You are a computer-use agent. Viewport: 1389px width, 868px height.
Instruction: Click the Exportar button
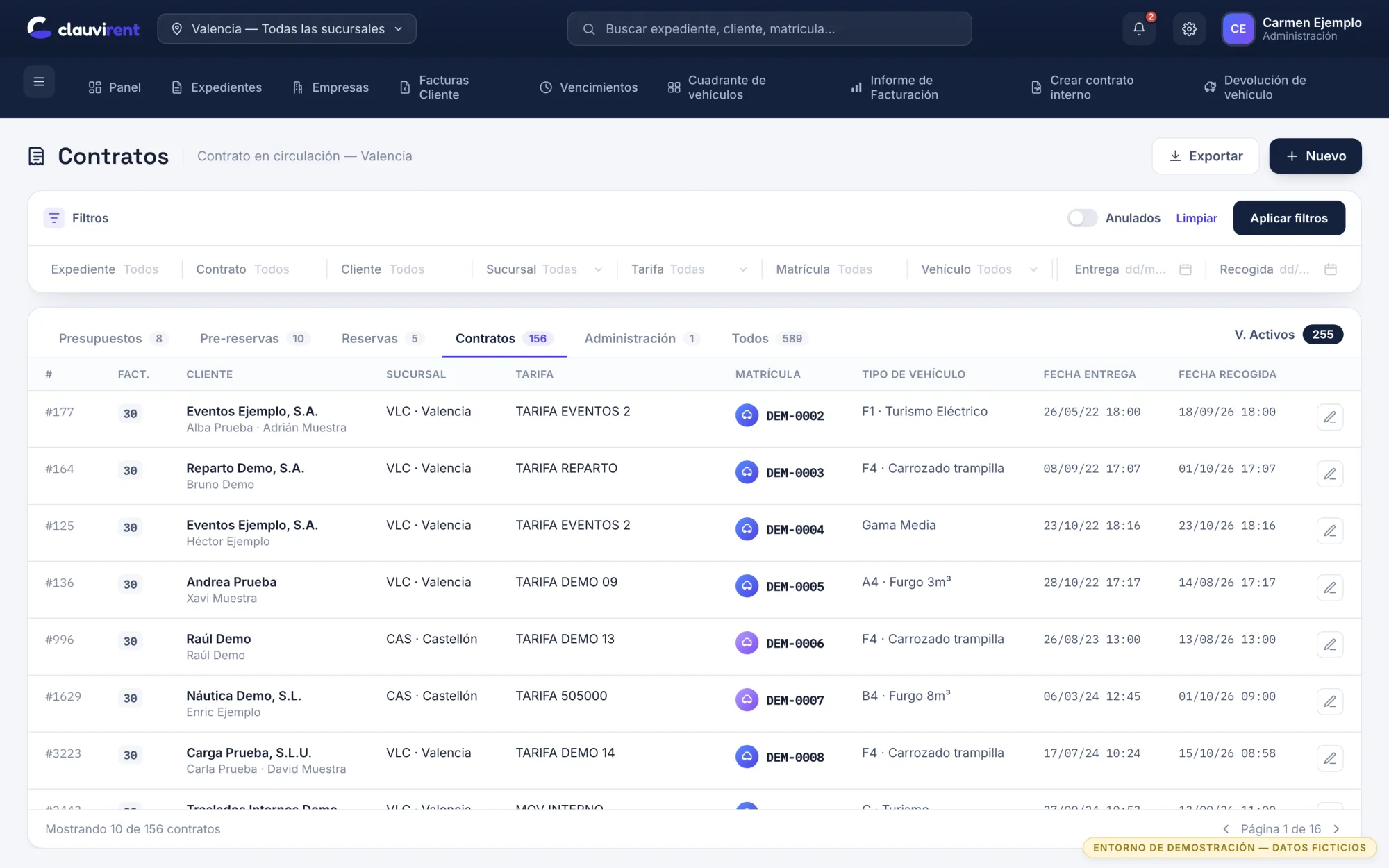1205,156
